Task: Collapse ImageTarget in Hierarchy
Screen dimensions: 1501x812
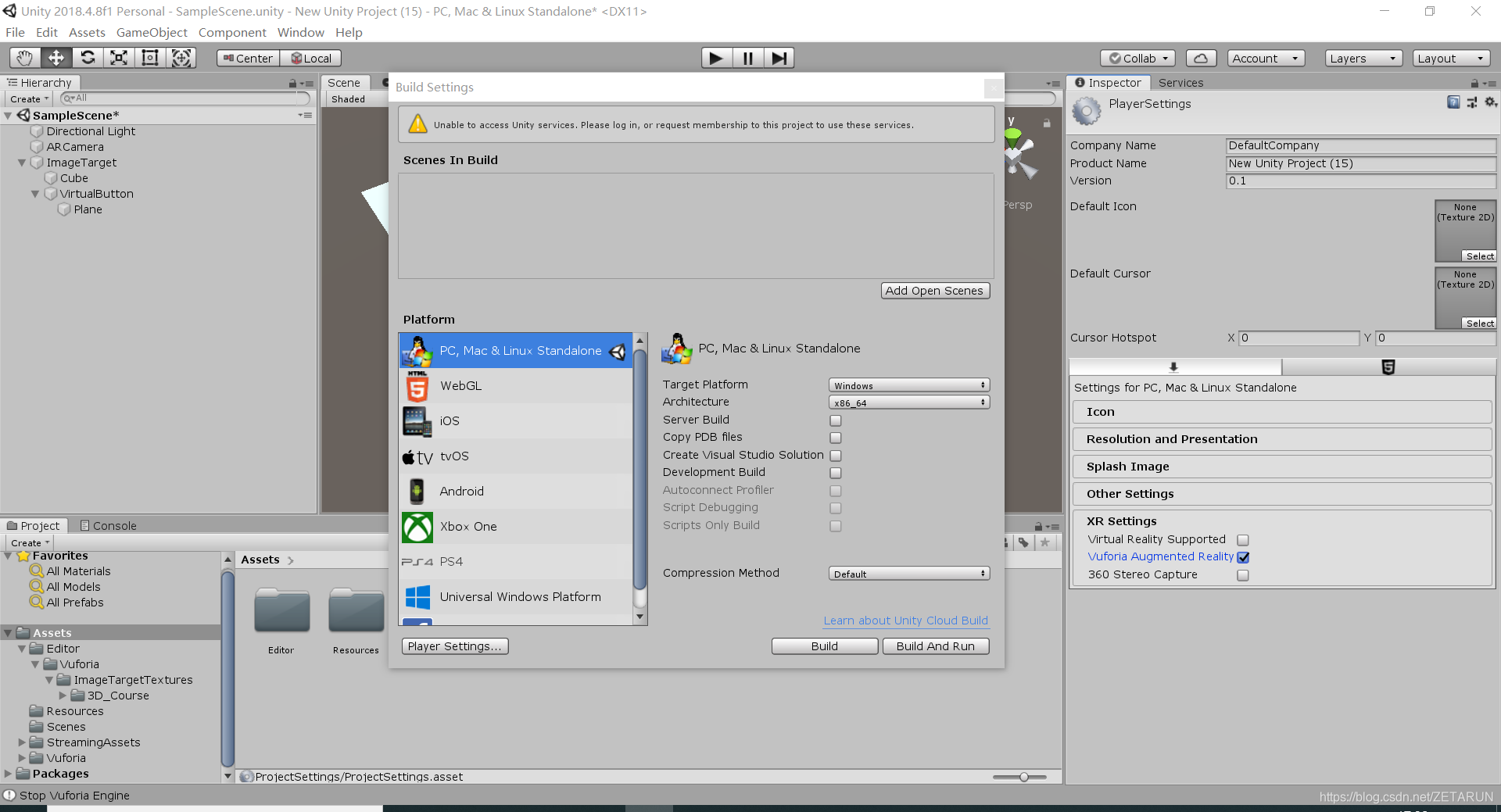Action: click(x=22, y=163)
